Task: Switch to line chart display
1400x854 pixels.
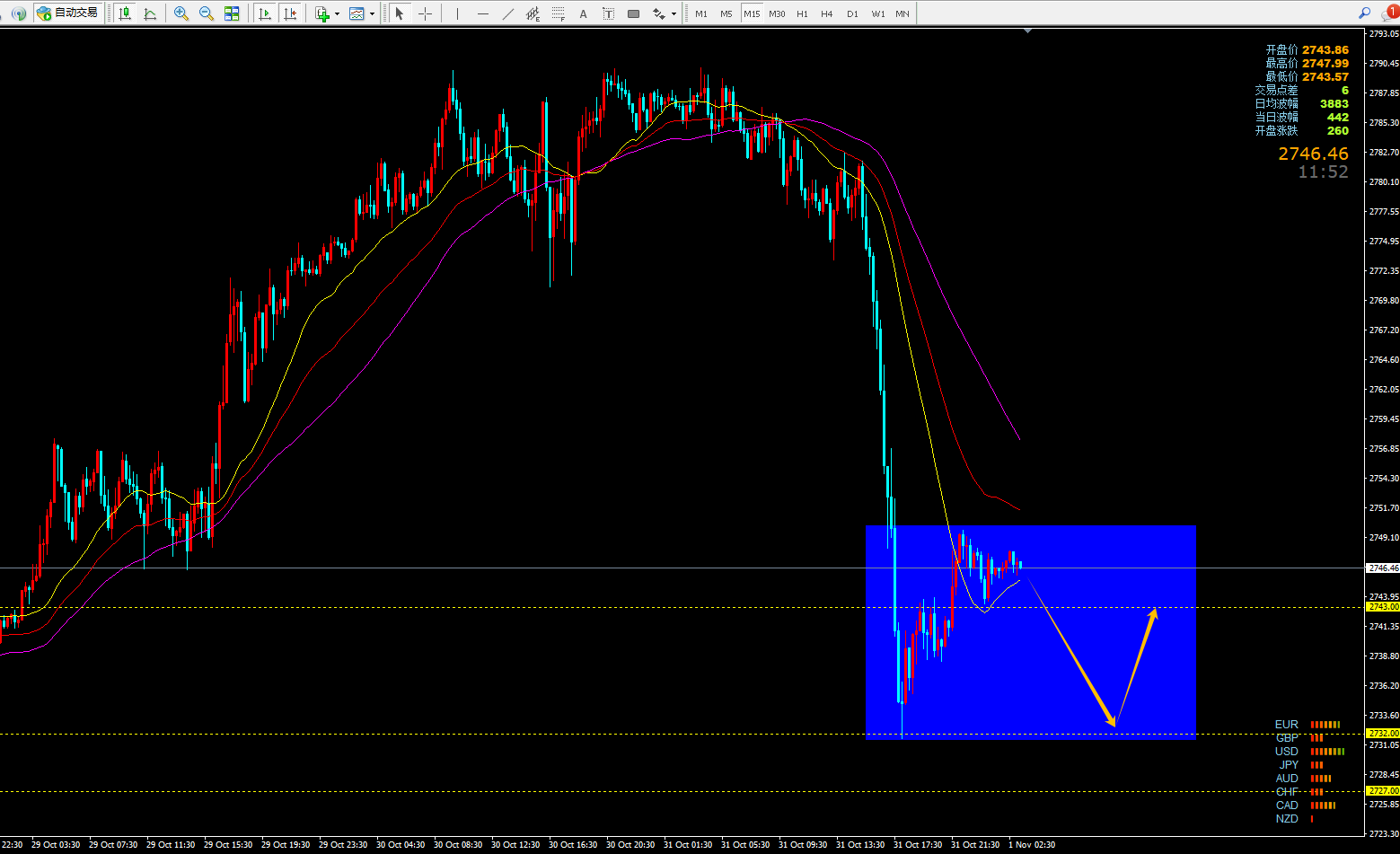Action: pyautogui.click(x=150, y=13)
